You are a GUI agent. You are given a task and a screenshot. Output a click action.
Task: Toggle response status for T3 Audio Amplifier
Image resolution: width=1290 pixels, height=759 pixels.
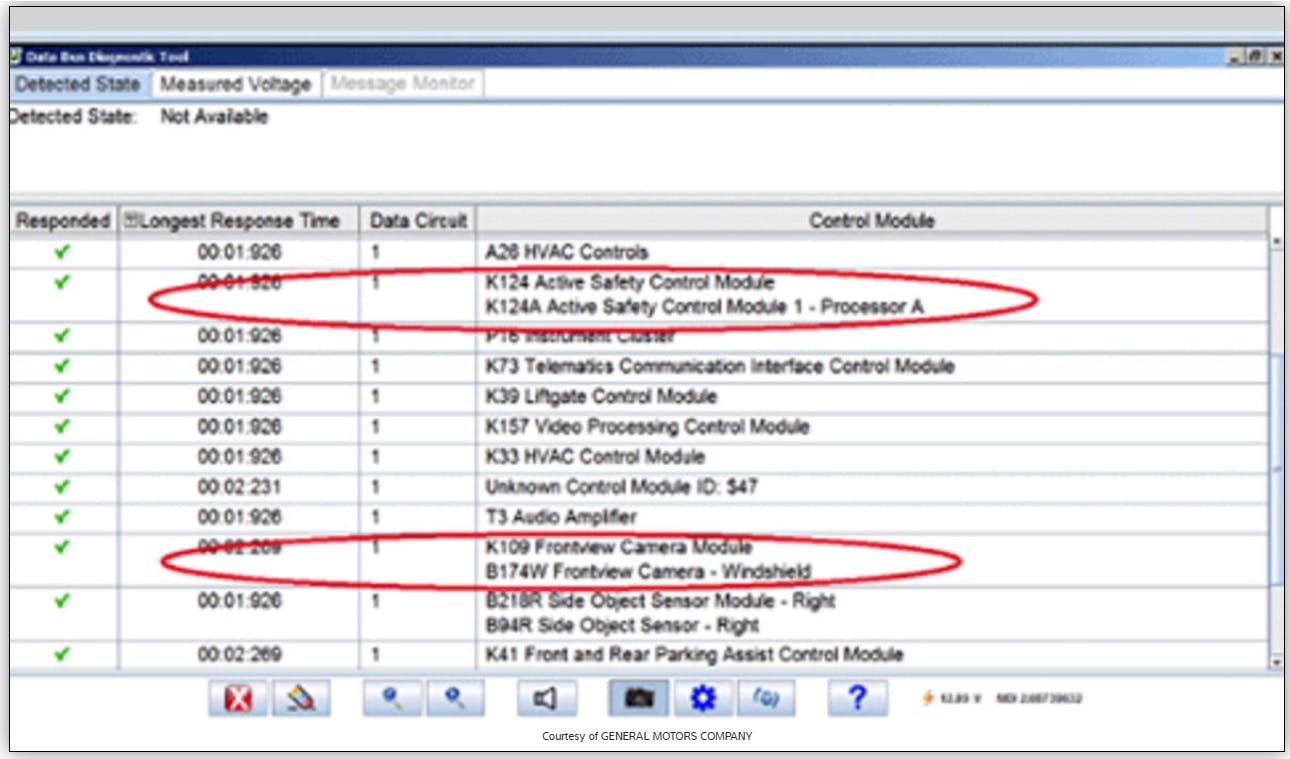(61, 517)
